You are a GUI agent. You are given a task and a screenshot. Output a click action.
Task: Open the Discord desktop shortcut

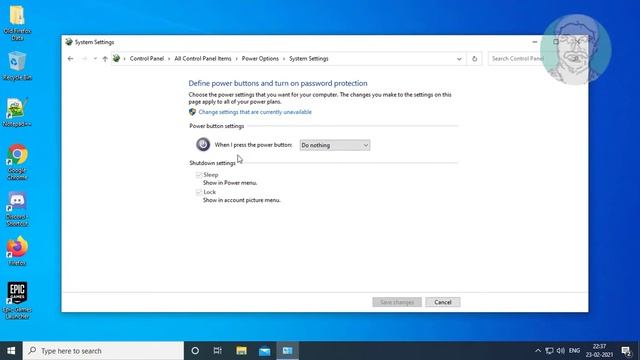point(17,209)
